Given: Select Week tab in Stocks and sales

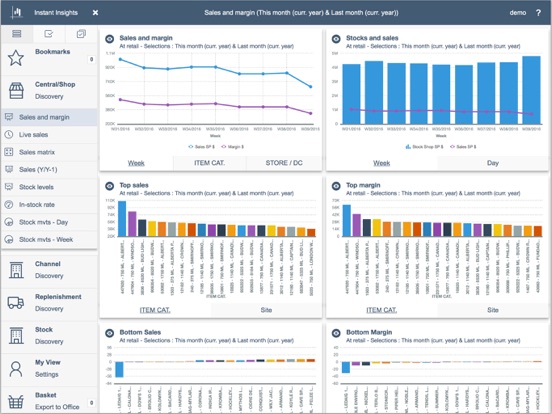Looking at the screenshot, I should 382,163.
